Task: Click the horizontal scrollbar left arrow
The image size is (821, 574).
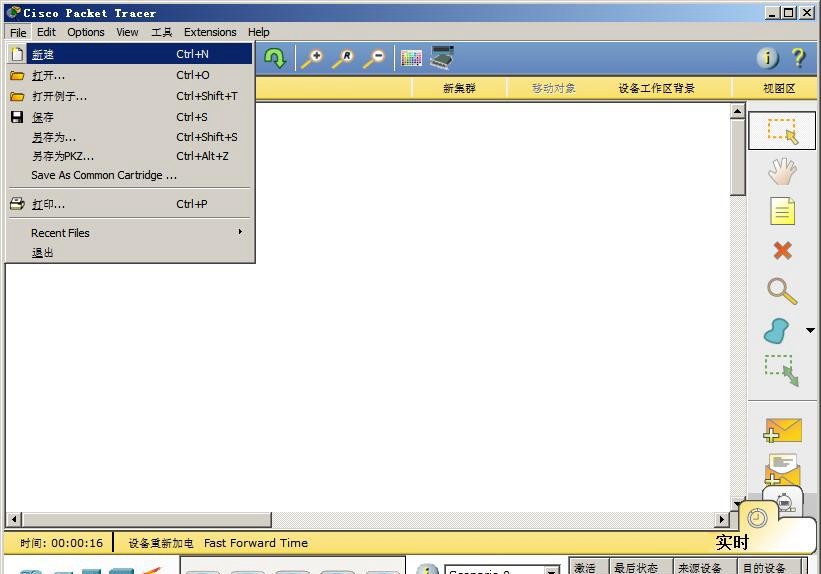Action: [14, 520]
